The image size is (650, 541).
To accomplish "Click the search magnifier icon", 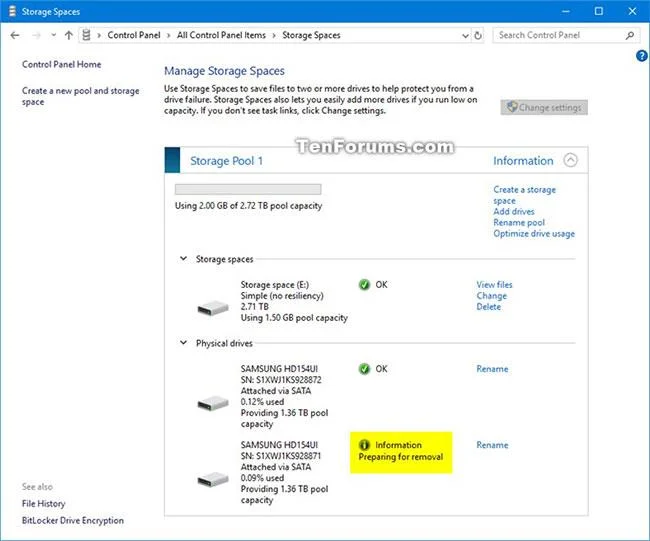I will tap(630, 35).
